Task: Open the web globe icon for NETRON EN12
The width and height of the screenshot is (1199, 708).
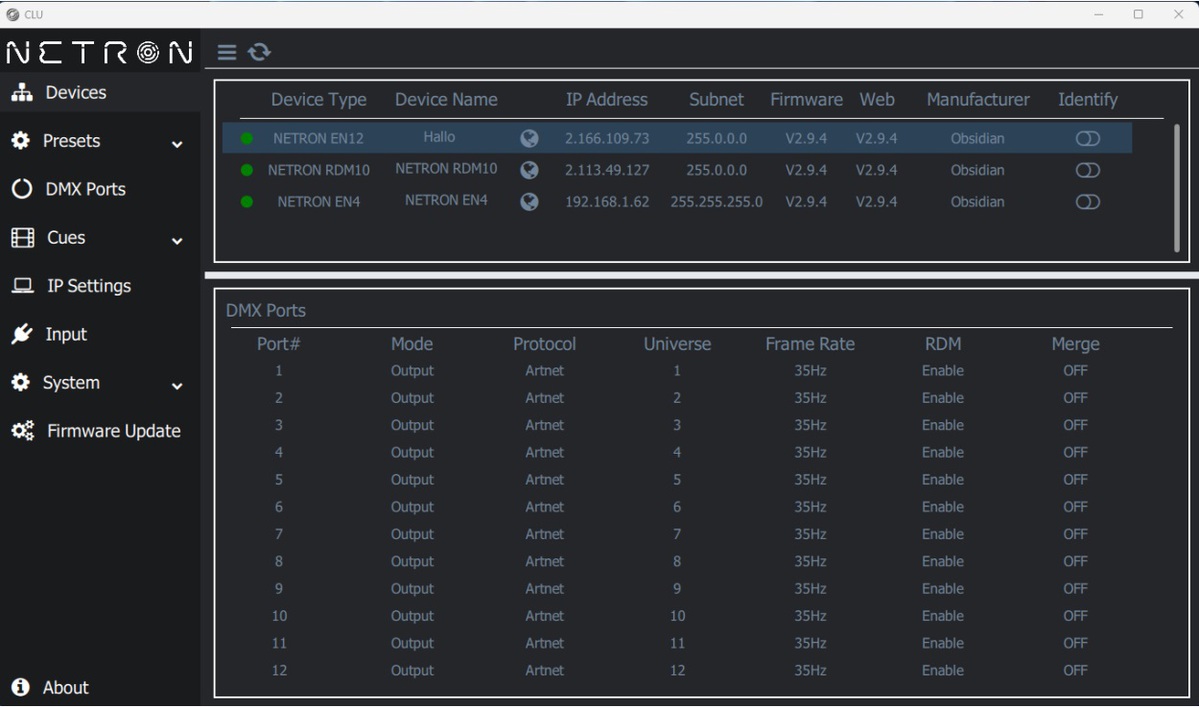Action: point(529,138)
